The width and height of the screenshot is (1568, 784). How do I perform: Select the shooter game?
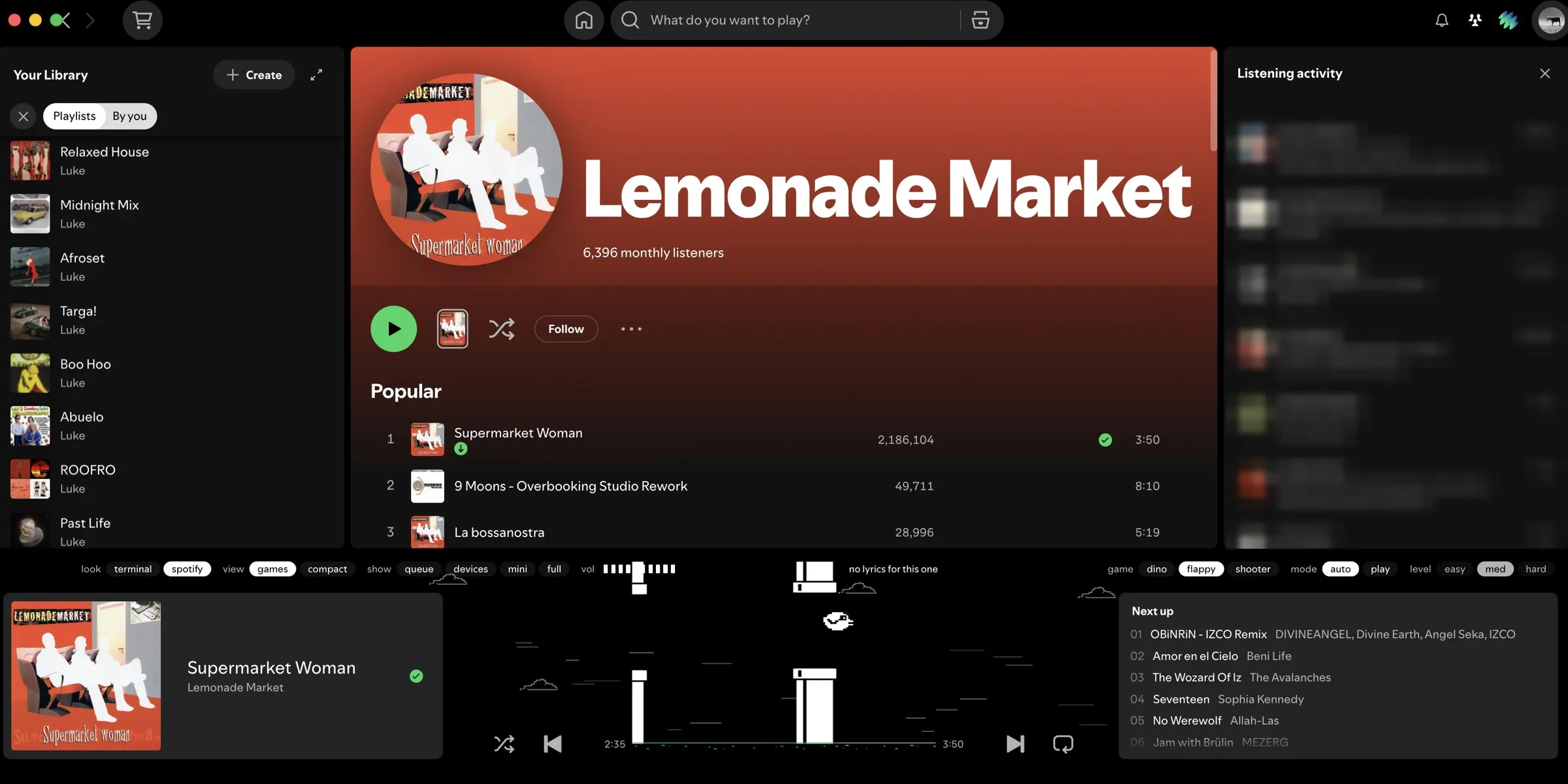point(1252,569)
